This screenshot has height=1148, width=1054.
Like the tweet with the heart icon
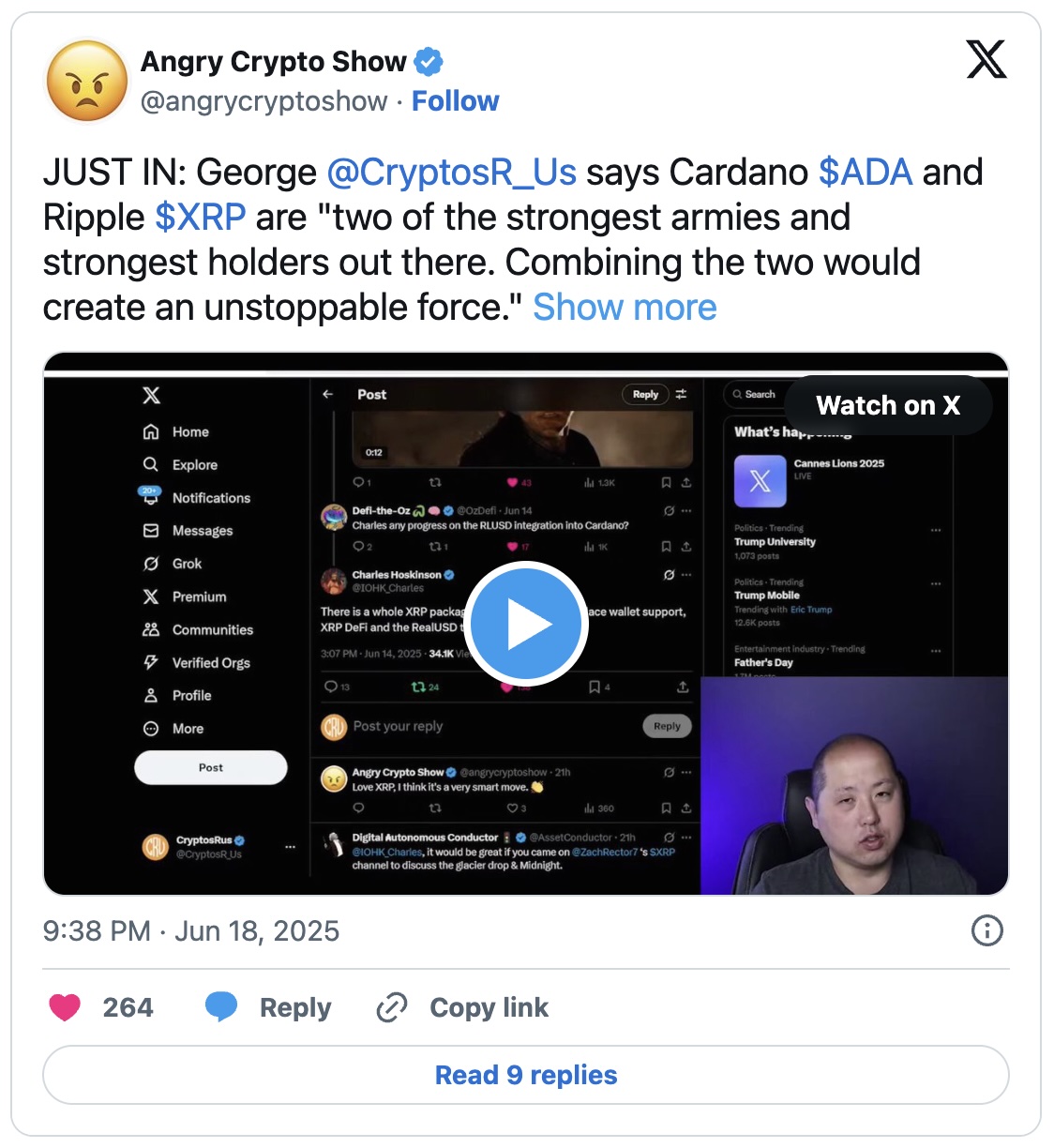[x=65, y=1007]
